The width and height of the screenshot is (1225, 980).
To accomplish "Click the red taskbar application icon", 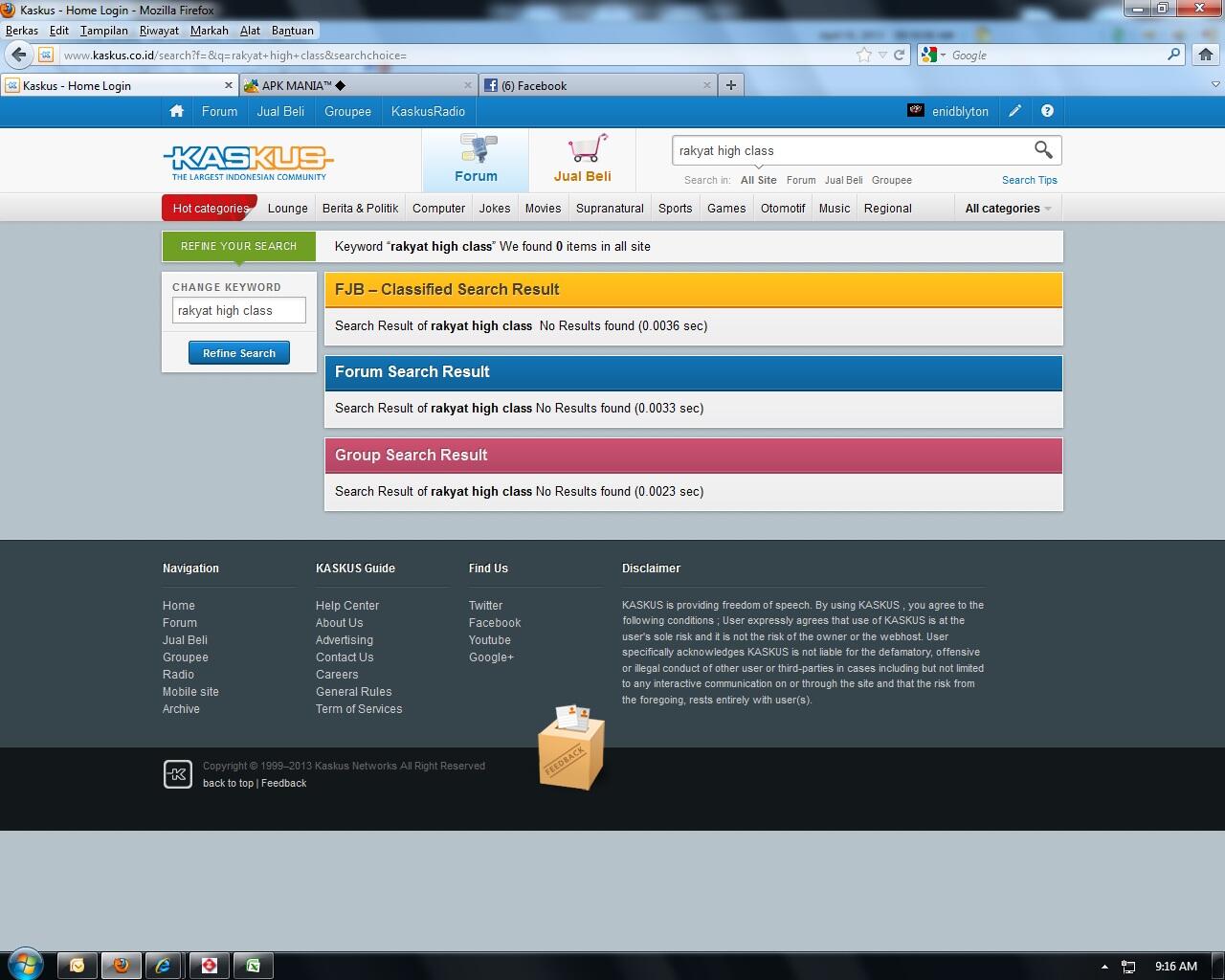I will [210, 966].
